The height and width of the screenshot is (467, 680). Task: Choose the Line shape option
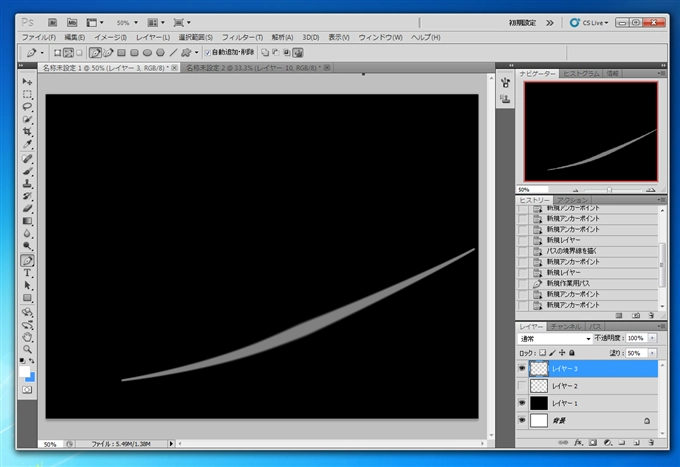click(x=173, y=53)
